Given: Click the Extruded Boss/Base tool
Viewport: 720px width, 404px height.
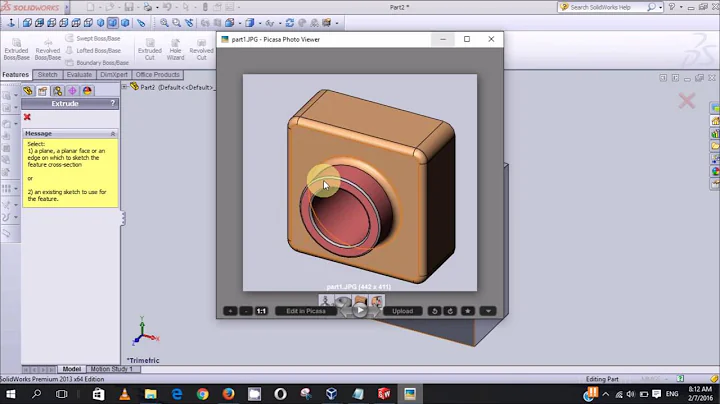Looking at the screenshot, I should (x=17, y=50).
